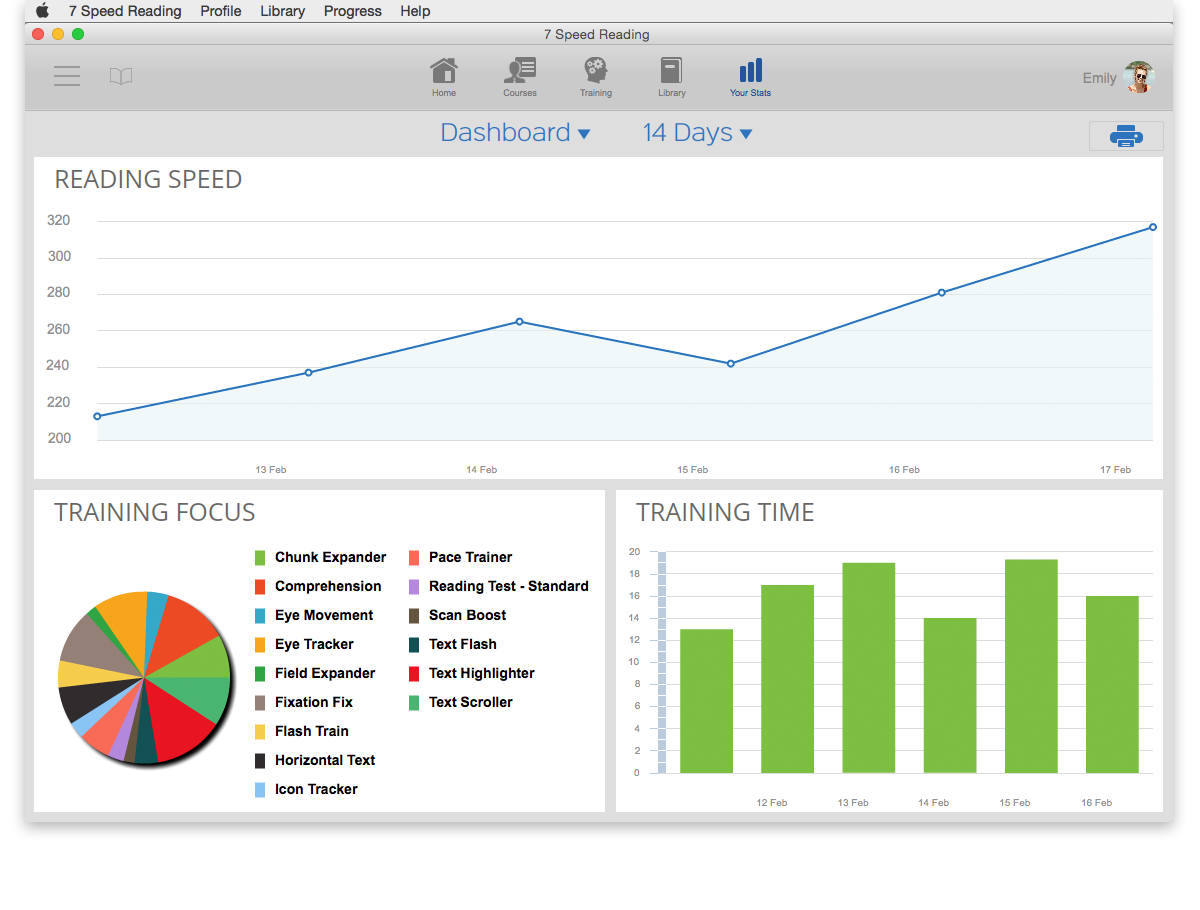Viewport: 1200px width, 910px height.
Task: Click the Eye Movement legend swatch
Action: 260,616
